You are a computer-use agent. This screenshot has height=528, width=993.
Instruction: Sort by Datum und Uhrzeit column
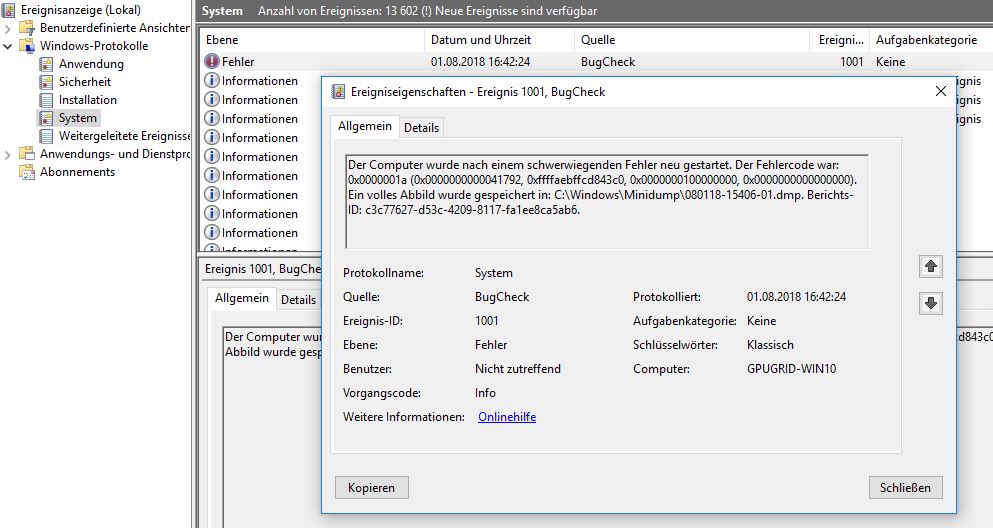pos(499,40)
